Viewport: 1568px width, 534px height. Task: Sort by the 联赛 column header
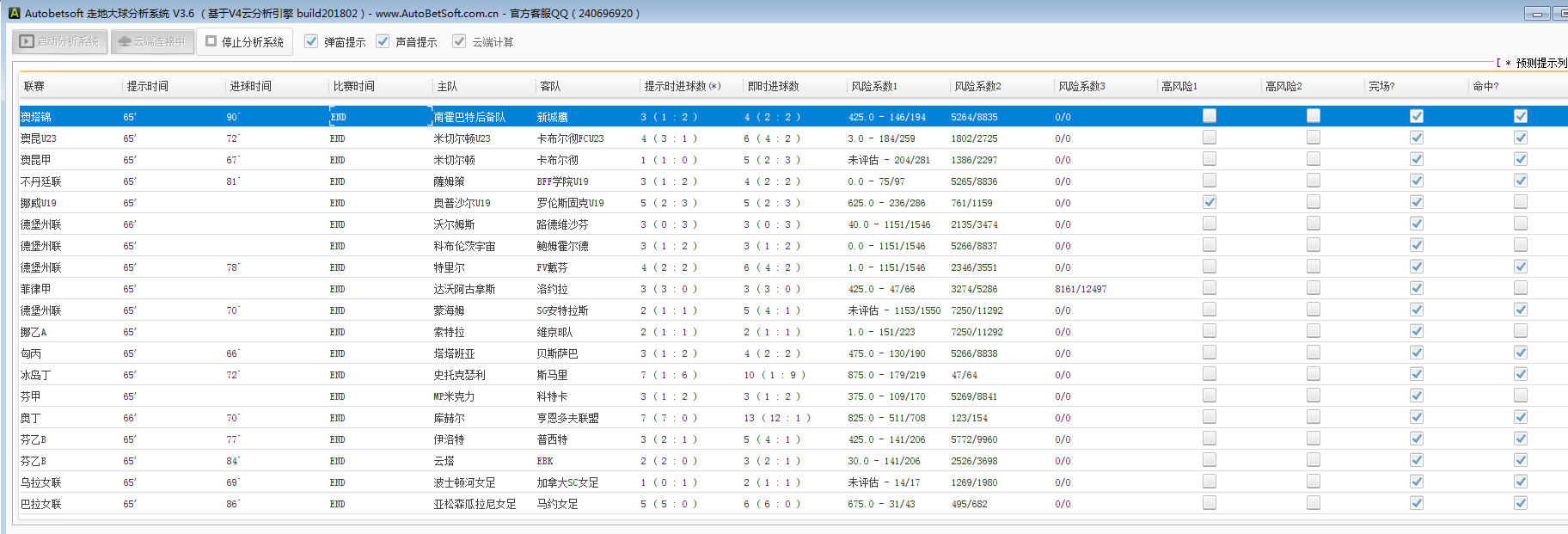coord(34,86)
